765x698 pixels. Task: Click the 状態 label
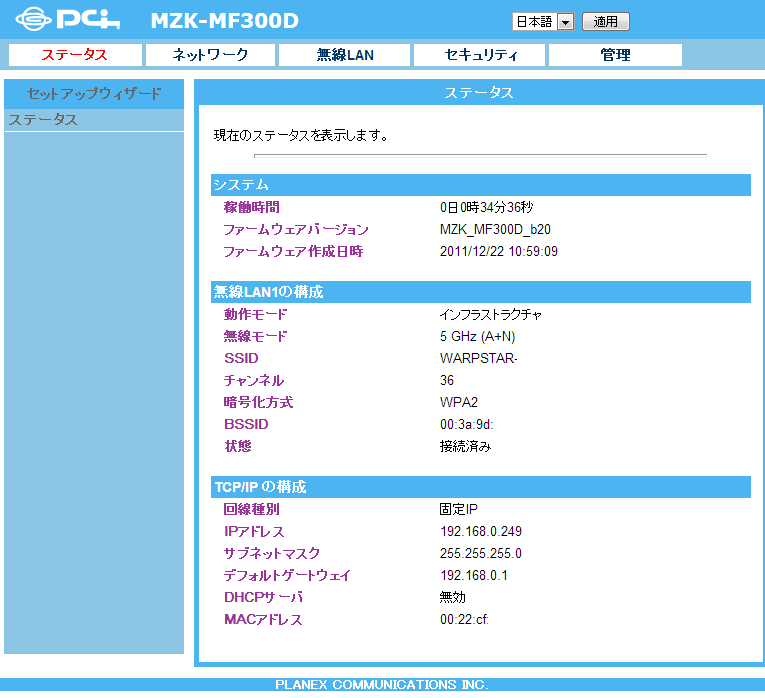(238, 446)
